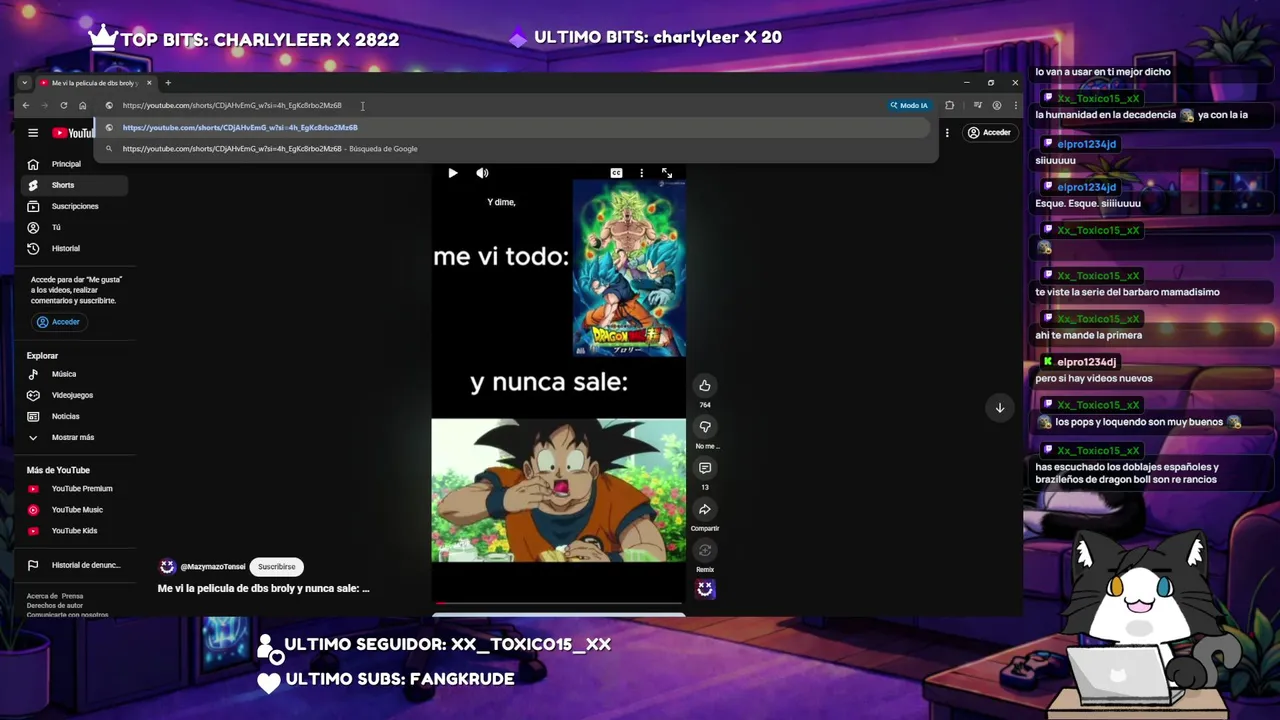Go back with the browser back arrow
Screen dimensions: 1280x720
26,105
